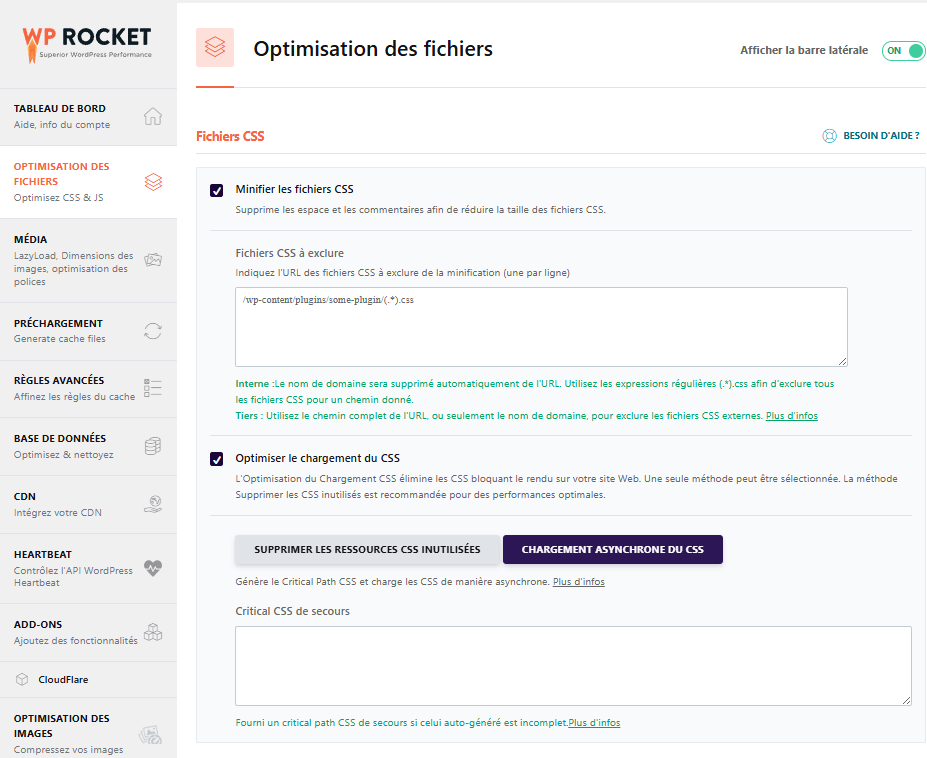Click the Média images icon

pyautogui.click(x=153, y=260)
